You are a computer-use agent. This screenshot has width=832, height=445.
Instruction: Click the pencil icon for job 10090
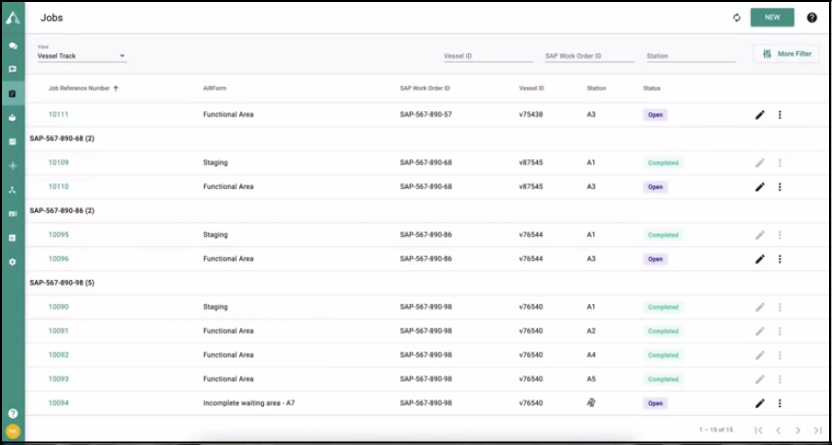760,307
